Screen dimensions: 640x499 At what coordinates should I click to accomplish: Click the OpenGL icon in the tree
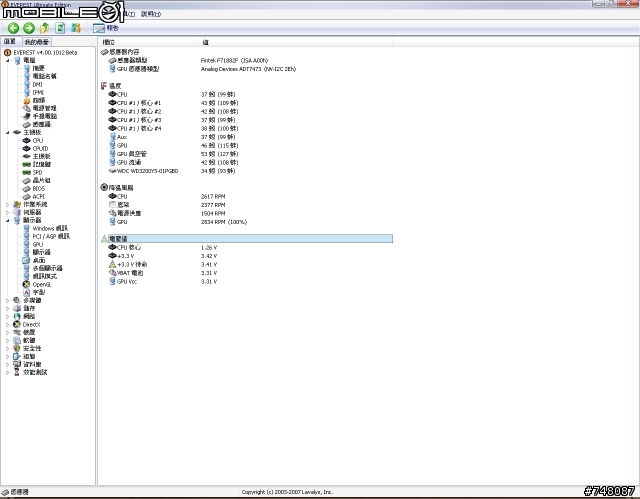[27, 284]
